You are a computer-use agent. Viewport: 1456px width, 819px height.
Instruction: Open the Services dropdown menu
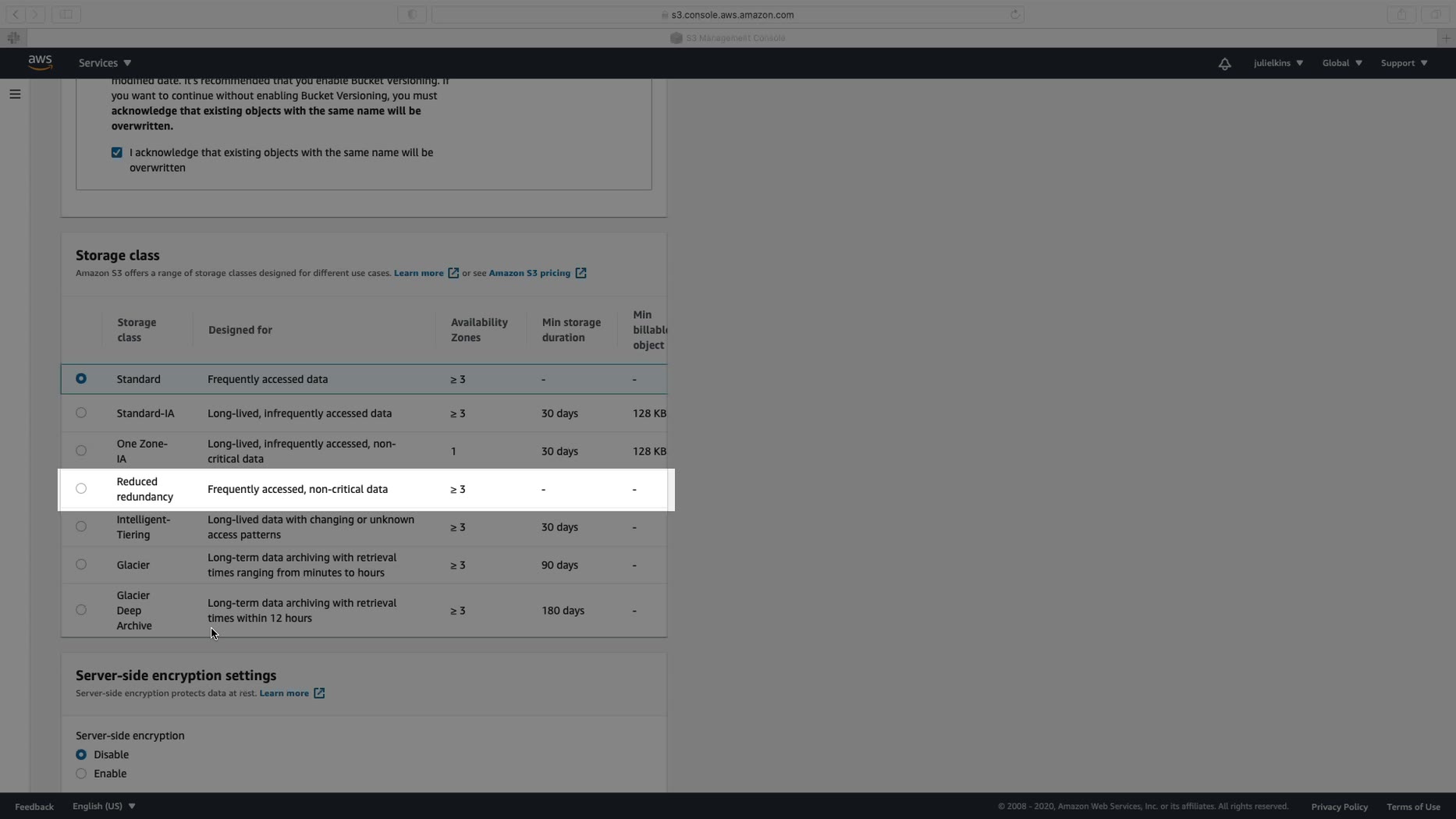pyautogui.click(x=105, y=63)
